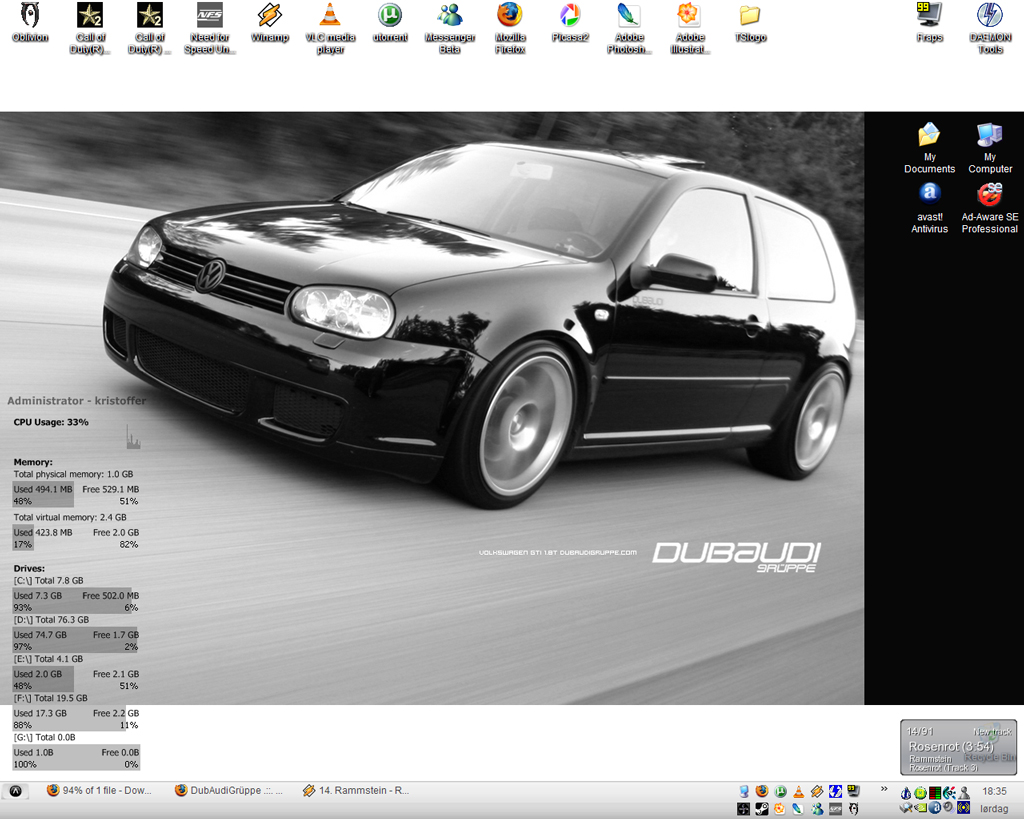1024x819 pixels.
Task: Click the uTorrent icon in quick launch bar
Action: (x=780, y=791)
